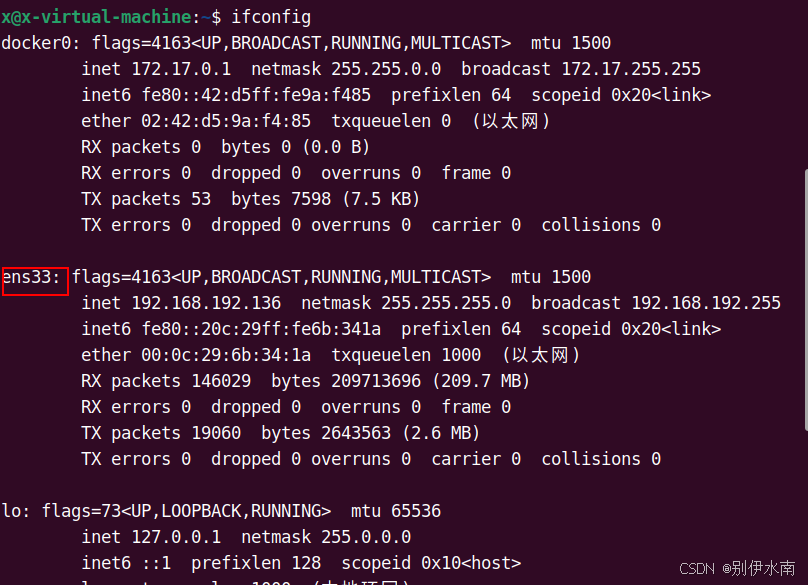Click the docker0 address 172.17.0.1
Screen dimensions: 808x585
coord(181,69)
